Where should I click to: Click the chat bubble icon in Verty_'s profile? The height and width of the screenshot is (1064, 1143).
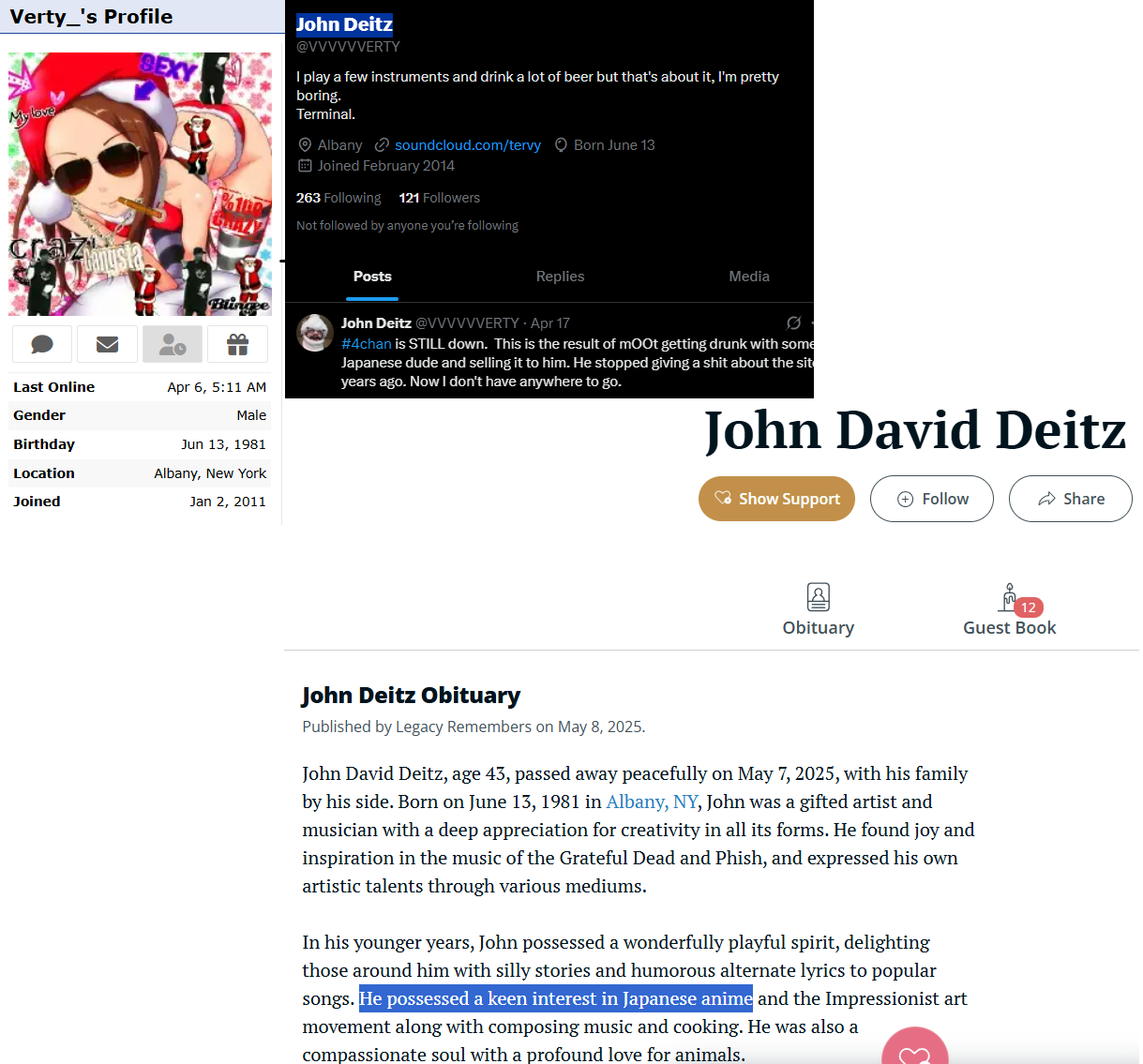pyautogui.click(x=42, y=345)
